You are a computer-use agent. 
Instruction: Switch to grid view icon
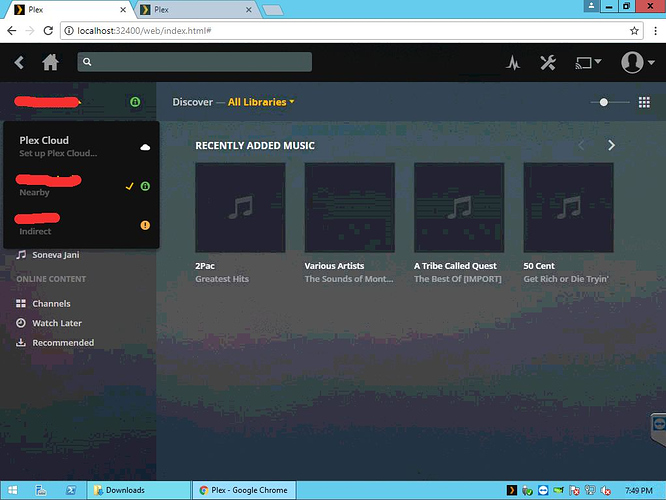coord(644,102)
